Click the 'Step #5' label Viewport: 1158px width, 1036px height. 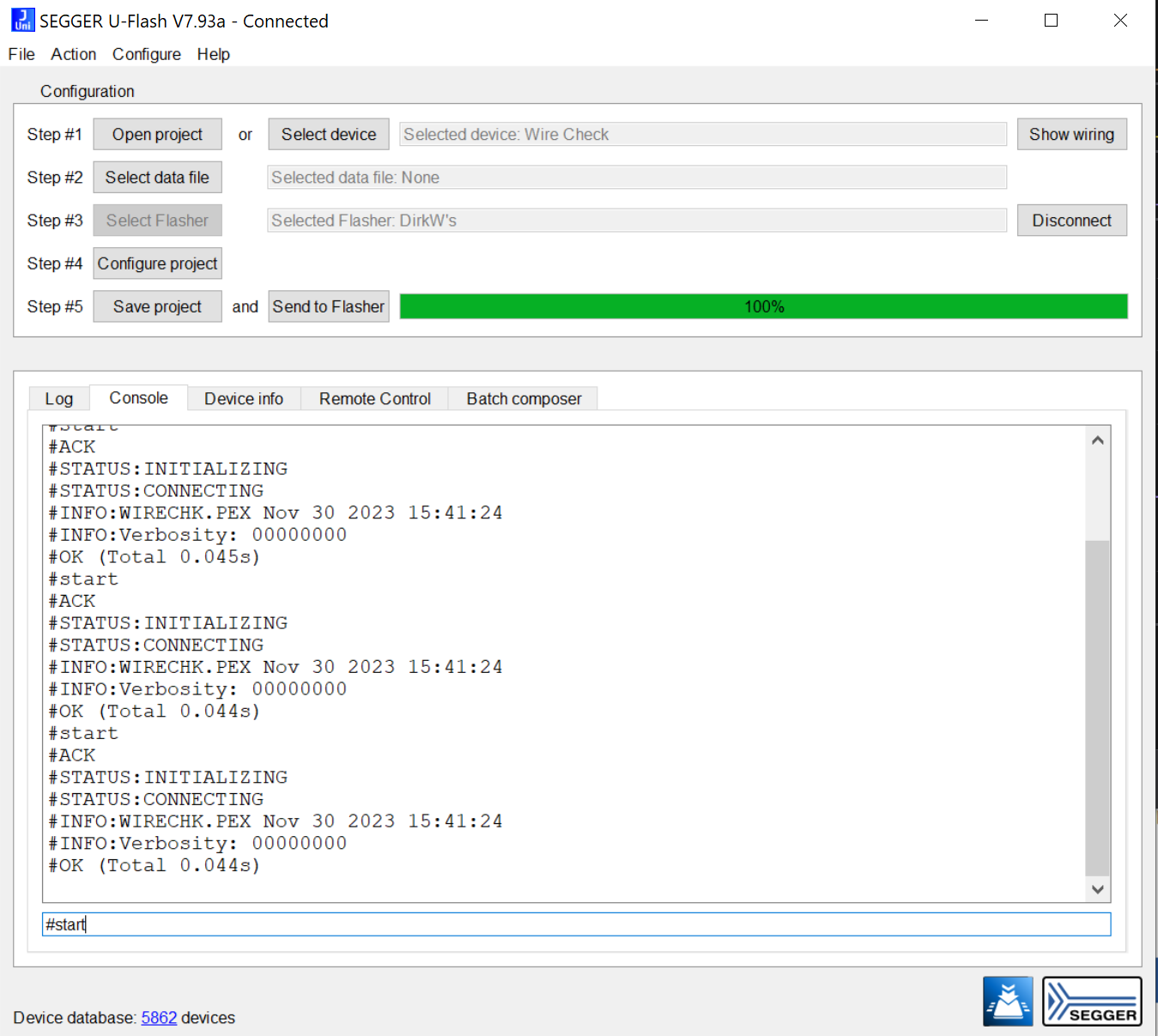(x=55, y=306)
